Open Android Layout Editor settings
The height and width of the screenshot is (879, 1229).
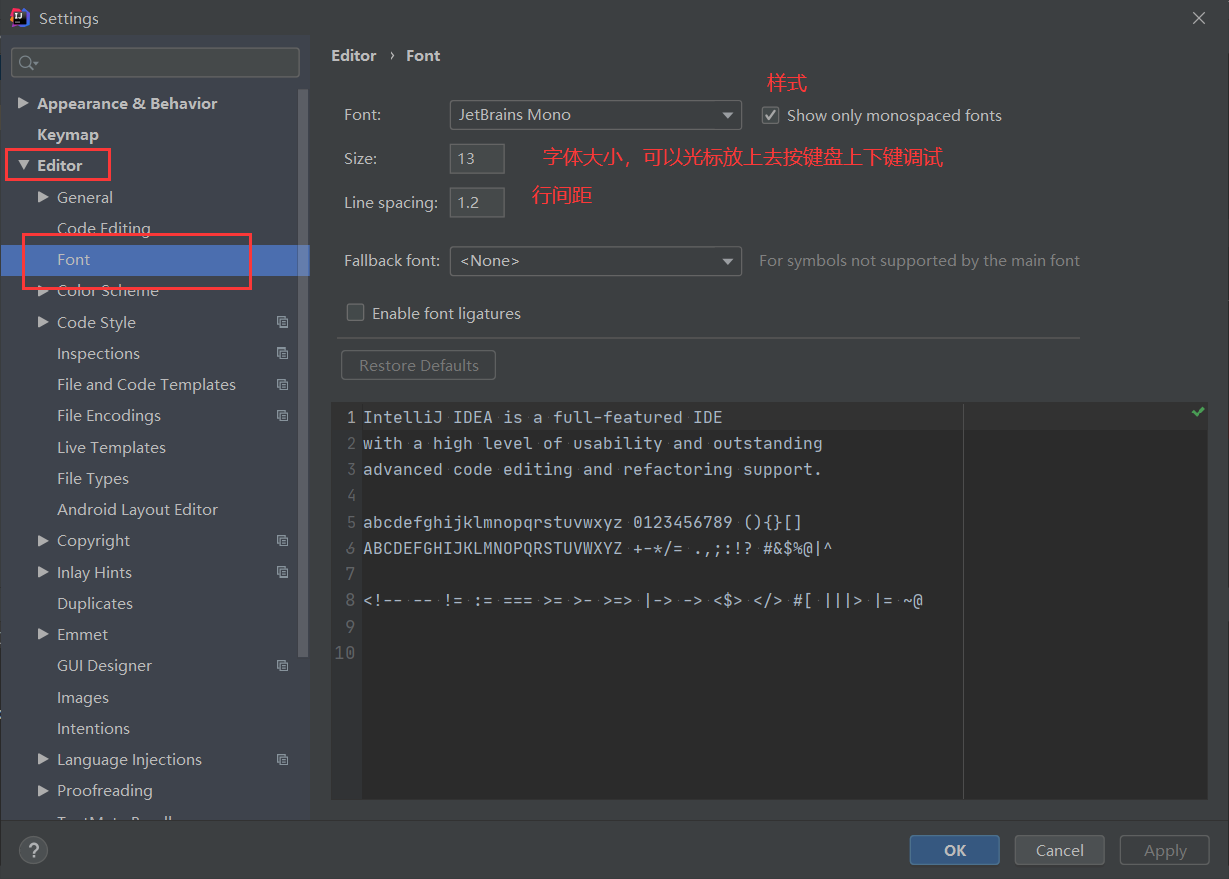(137, 509)
